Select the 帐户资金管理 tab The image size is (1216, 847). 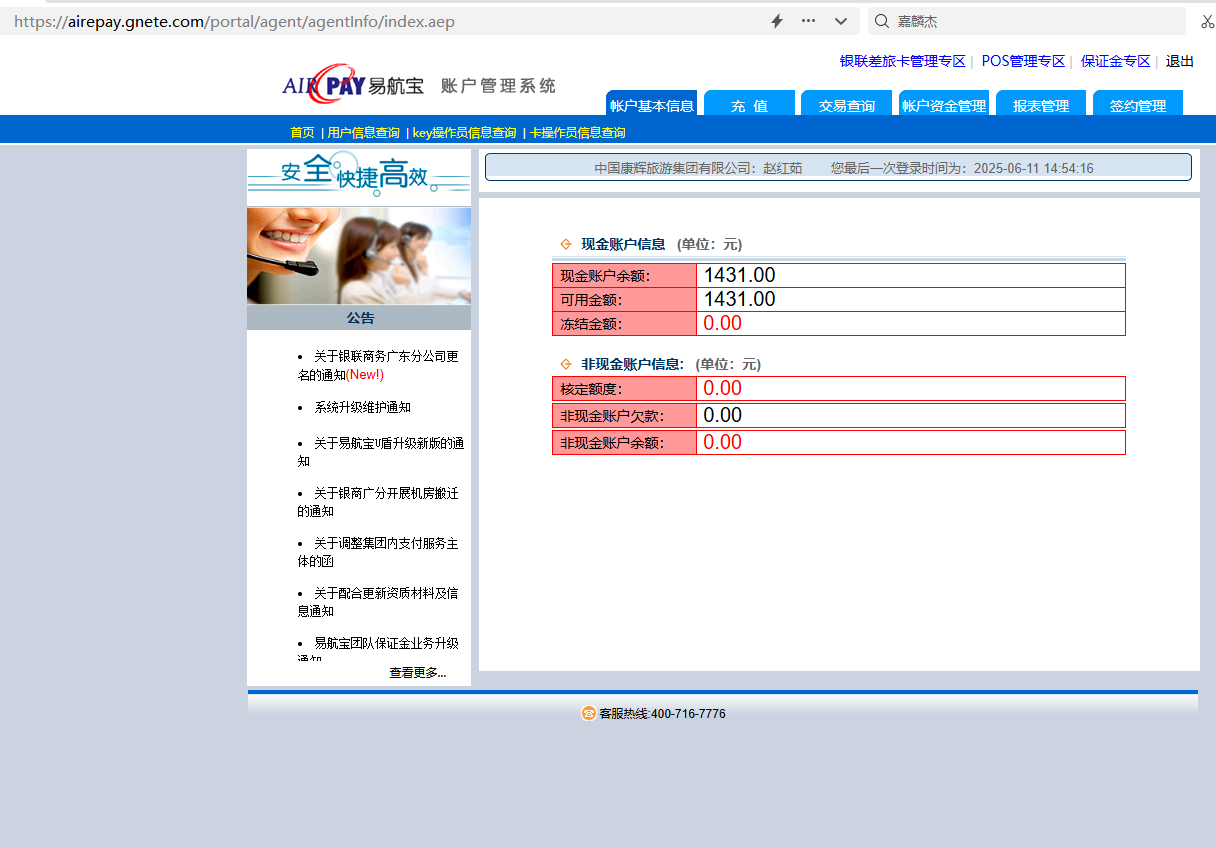click(x=943, y=105)
